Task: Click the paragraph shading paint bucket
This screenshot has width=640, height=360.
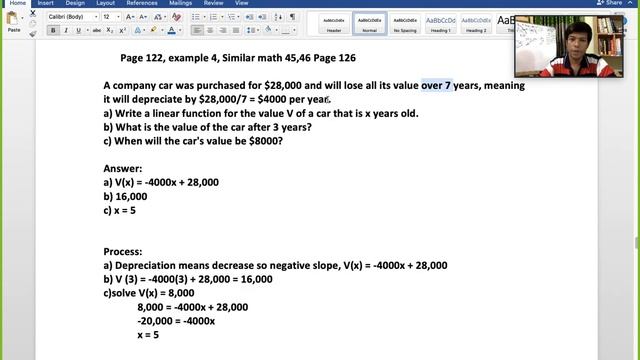Action: pyautogui.click(x=268, y=29)
